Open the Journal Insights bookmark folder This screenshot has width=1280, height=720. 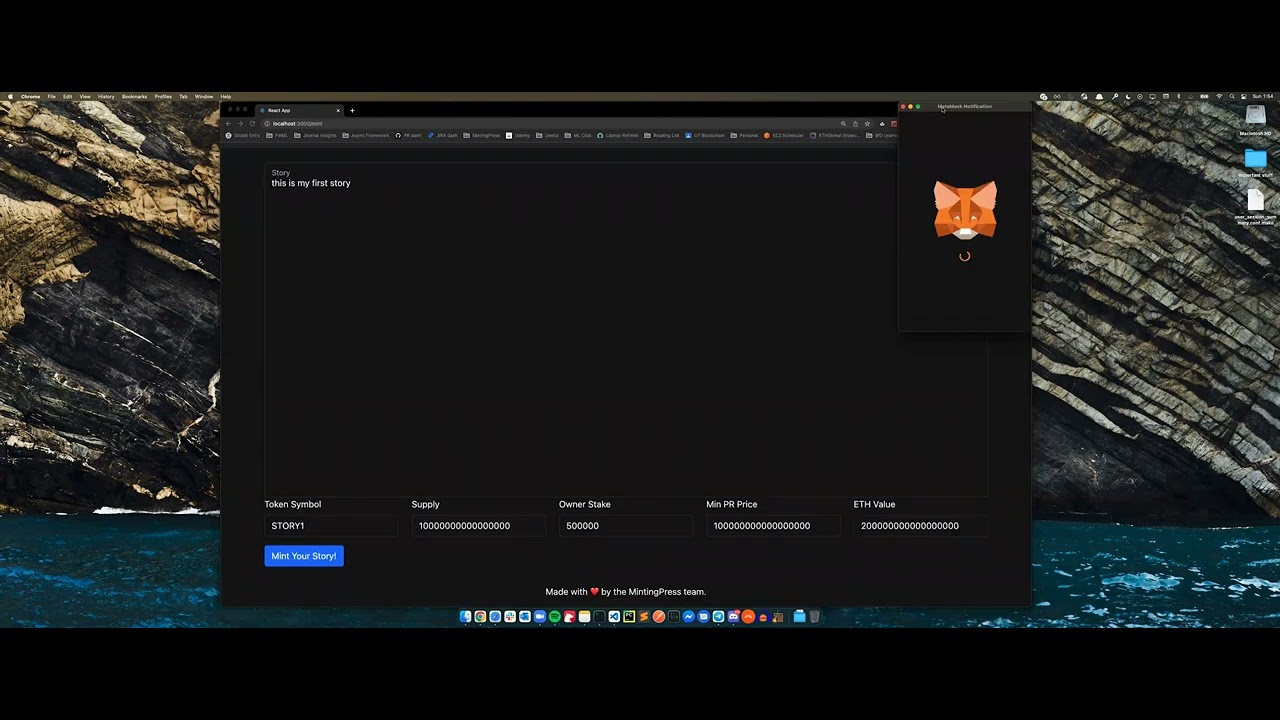316,135
